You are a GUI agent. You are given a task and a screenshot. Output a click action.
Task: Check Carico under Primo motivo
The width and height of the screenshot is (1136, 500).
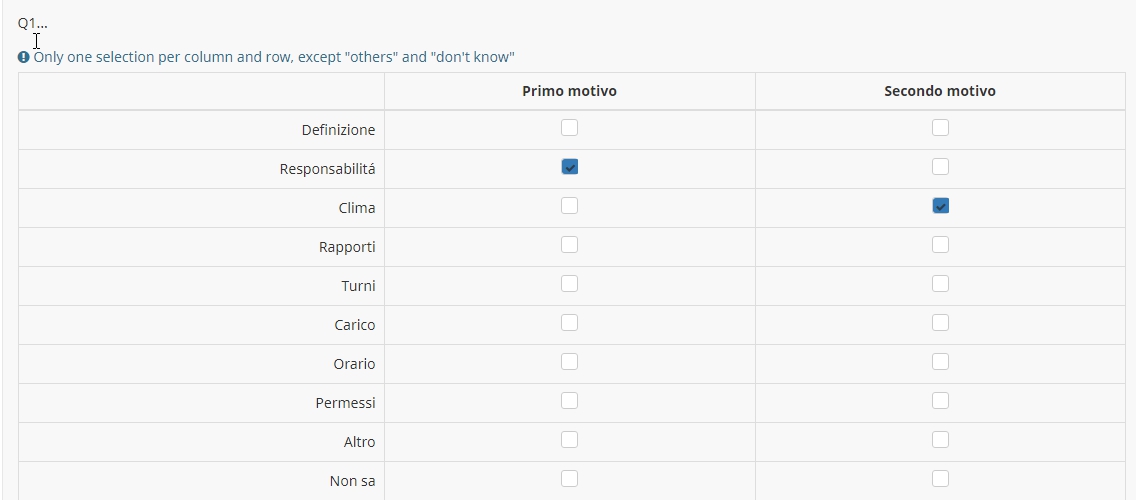[x=569, y=323]
